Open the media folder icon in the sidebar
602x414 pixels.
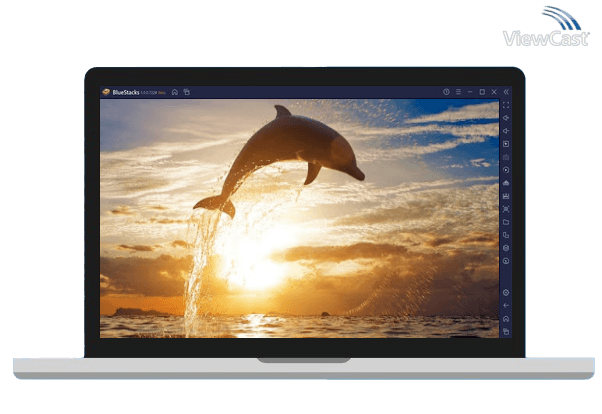coord(506,222)
